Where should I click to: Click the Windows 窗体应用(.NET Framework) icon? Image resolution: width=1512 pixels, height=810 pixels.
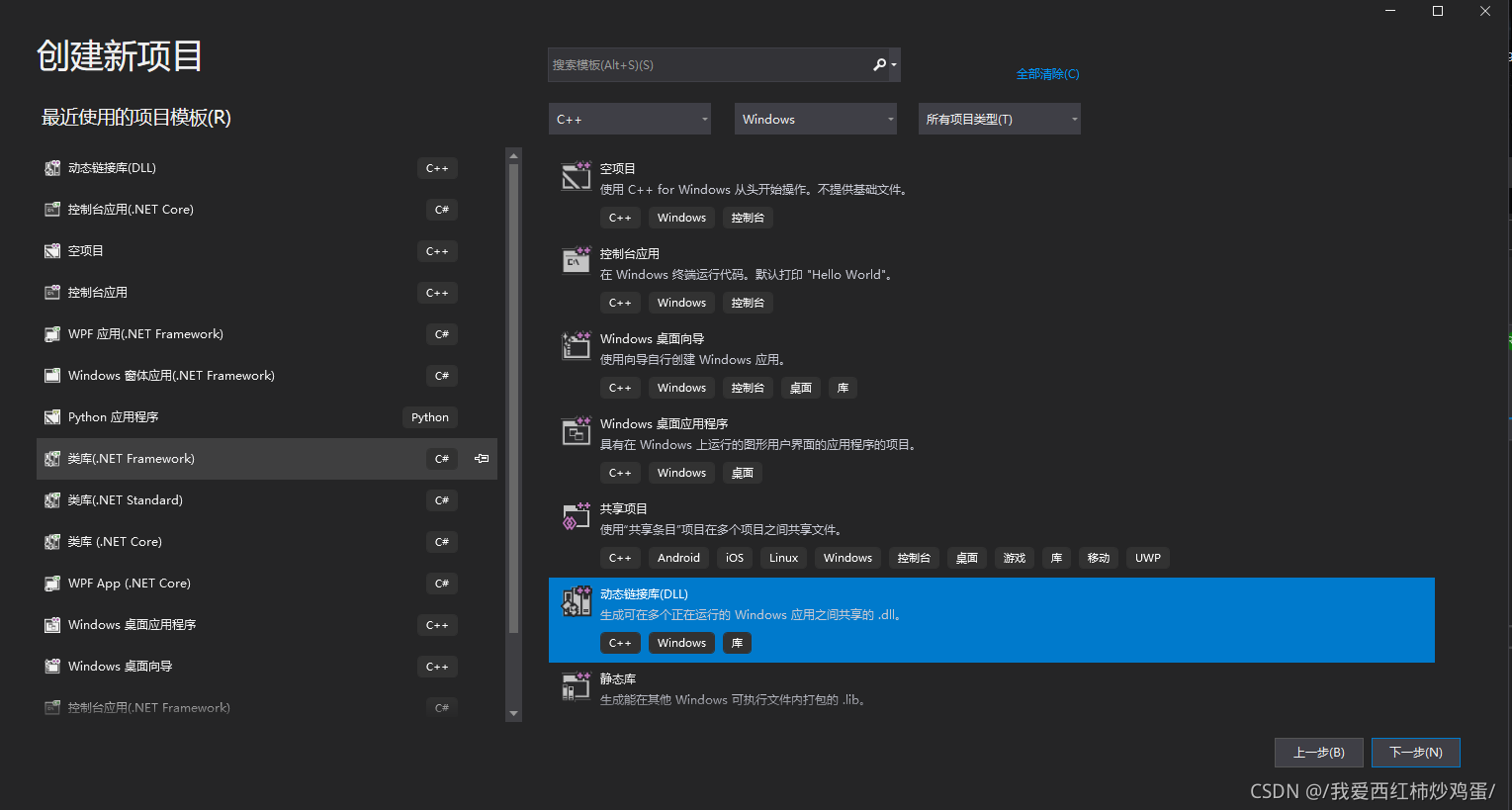pyautogui.click(x=52, y=376)
